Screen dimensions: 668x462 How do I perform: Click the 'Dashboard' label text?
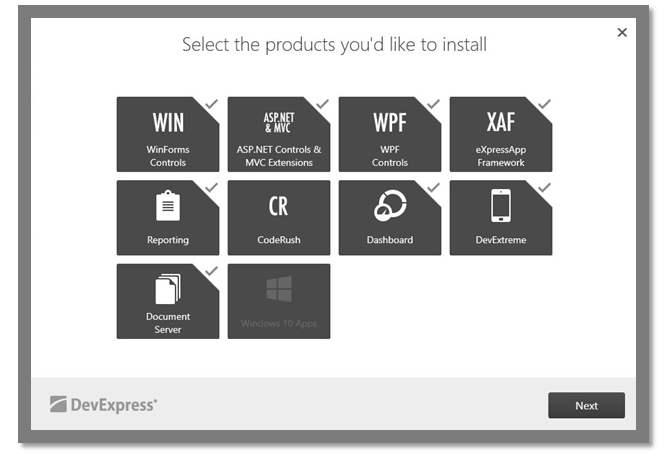(x=390, y=240)
